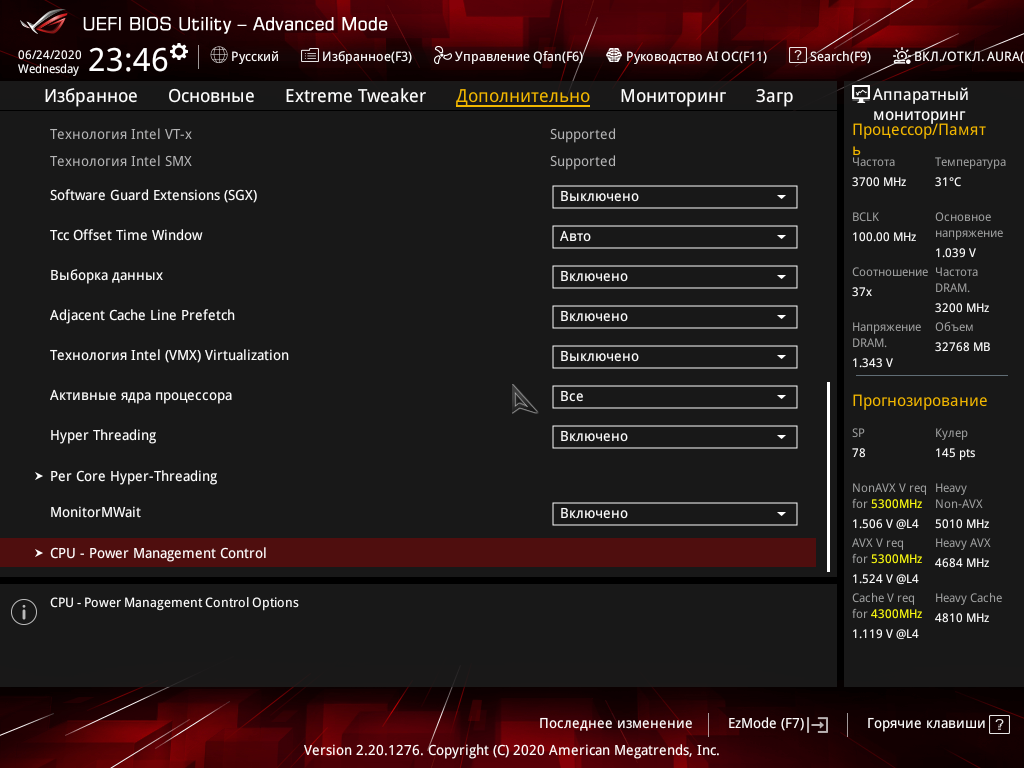The image size is (1024, 768).
Task: Click Software Guard Extensions (SGX) label
Action: [153, 195]
